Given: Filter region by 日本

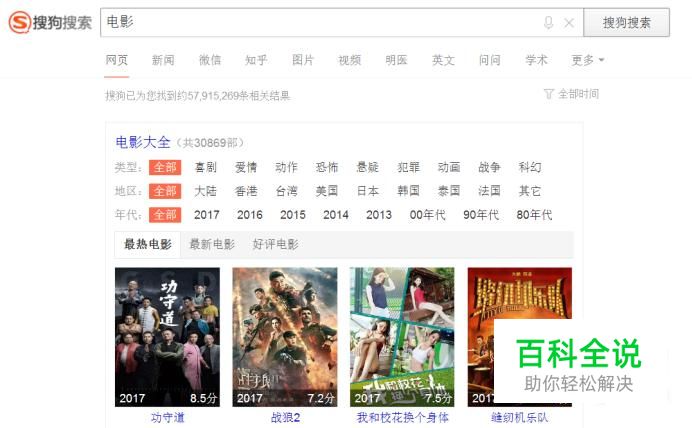Looking at the screenshot, I should (x=368, y=191).
